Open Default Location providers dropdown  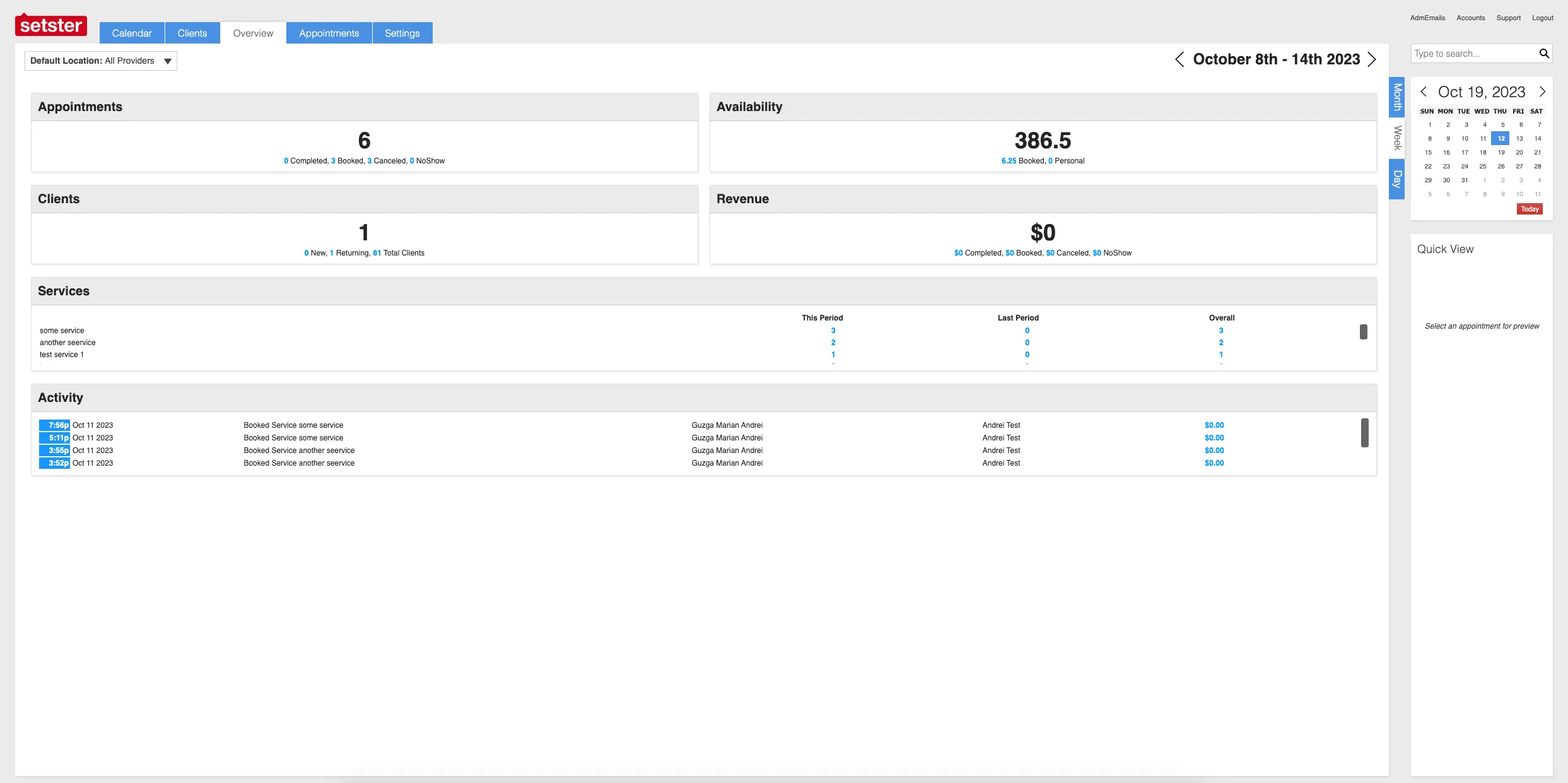click(x=101, y=61)
